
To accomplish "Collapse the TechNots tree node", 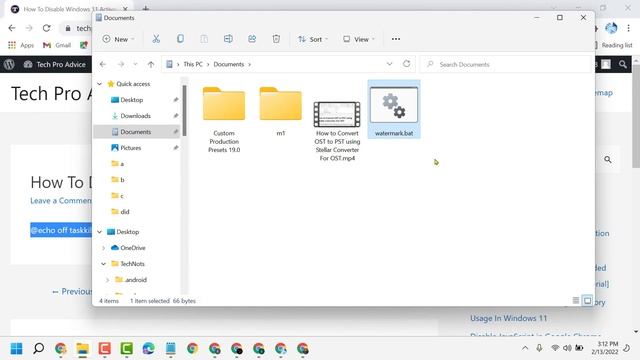I will pos(104,264).
